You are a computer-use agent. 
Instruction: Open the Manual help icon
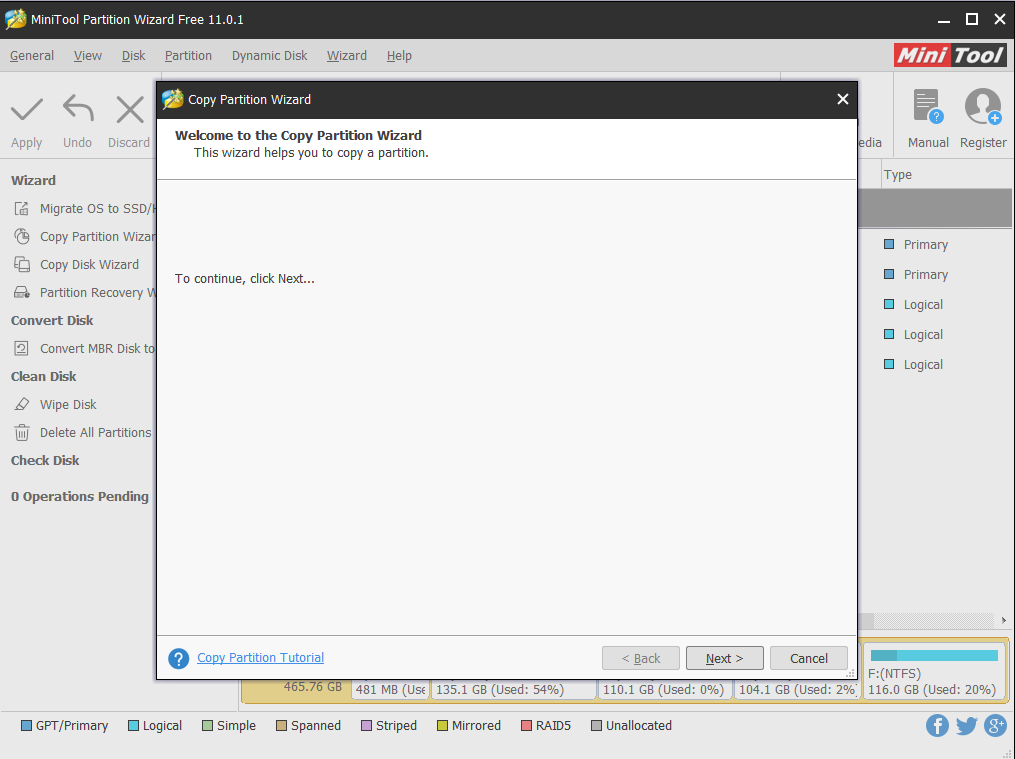pos(926,115)
